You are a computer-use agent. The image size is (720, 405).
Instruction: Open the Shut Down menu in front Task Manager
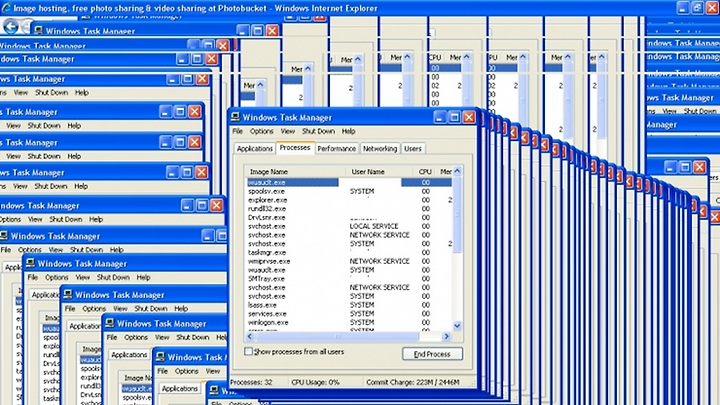[x=318, y=131]
